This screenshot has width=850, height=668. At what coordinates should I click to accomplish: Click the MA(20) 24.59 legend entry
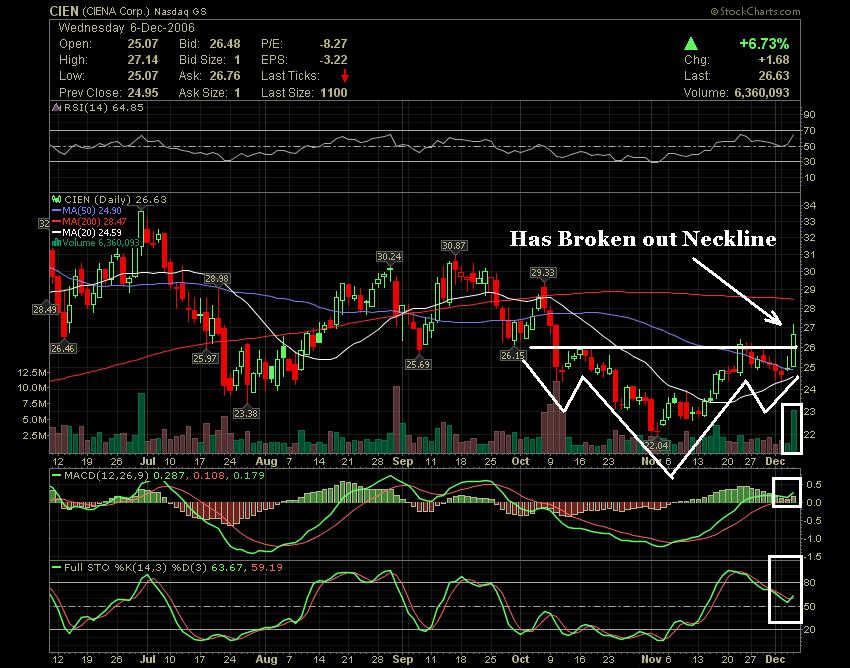tap(92, 232)
